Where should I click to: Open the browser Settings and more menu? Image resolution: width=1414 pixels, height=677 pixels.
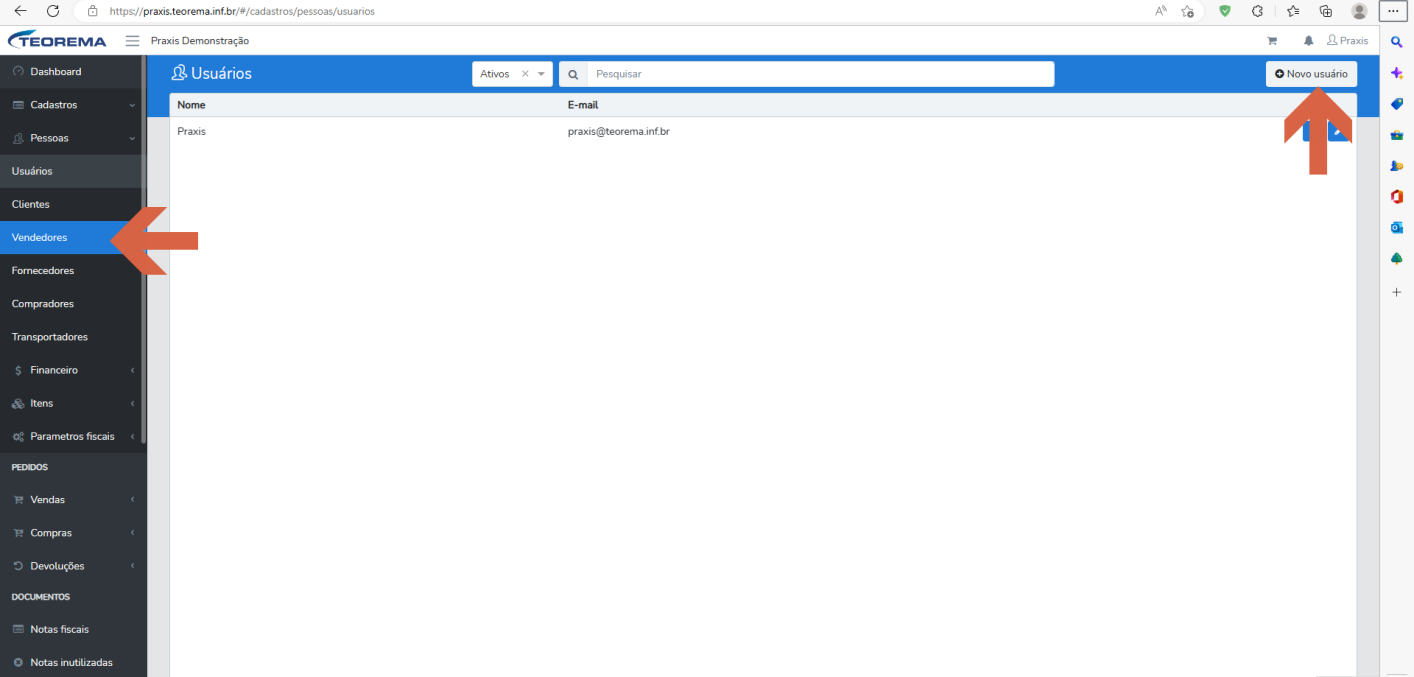coord(1393,11)
